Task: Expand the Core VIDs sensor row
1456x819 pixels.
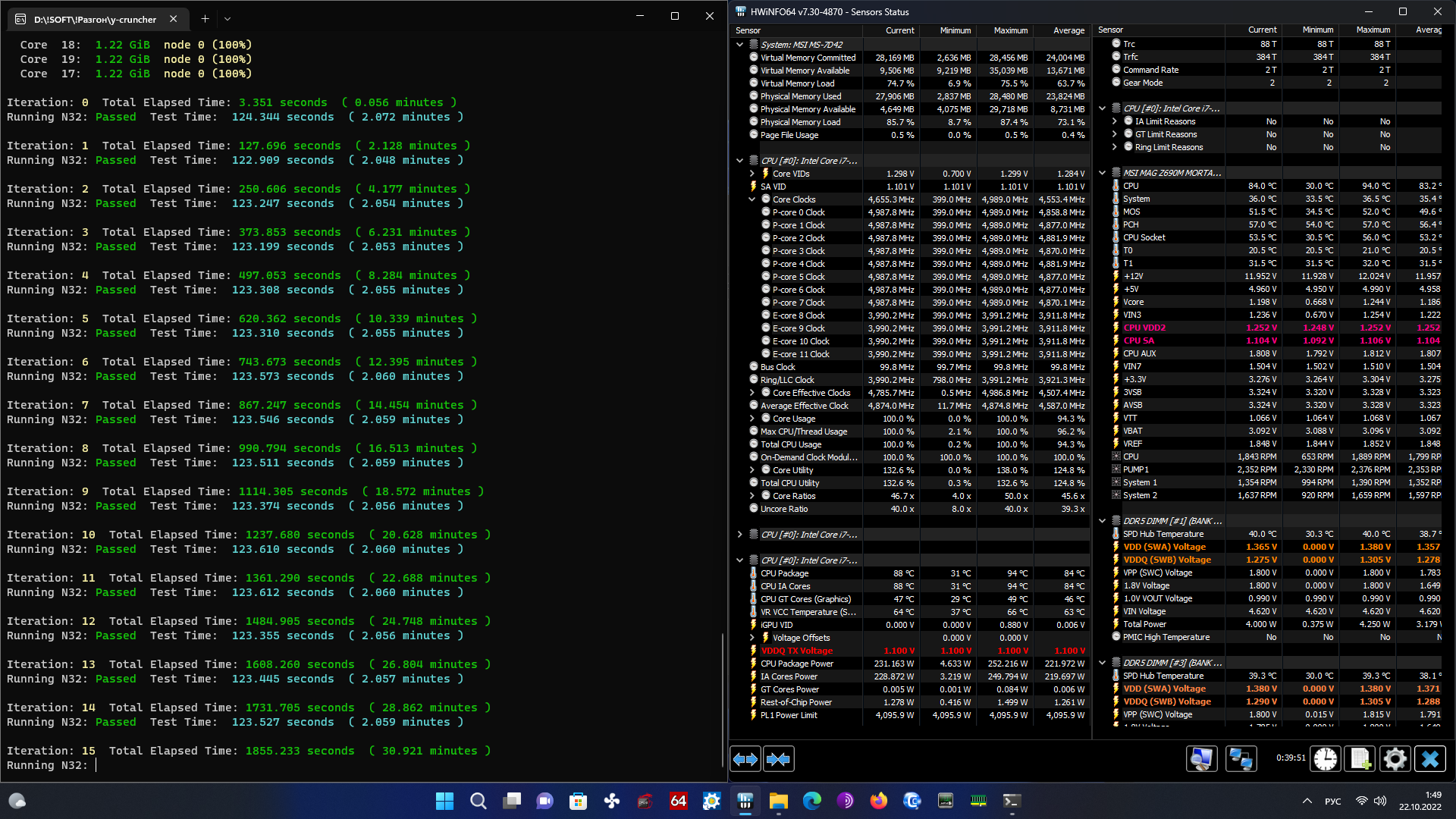Action: pos(752,174)
